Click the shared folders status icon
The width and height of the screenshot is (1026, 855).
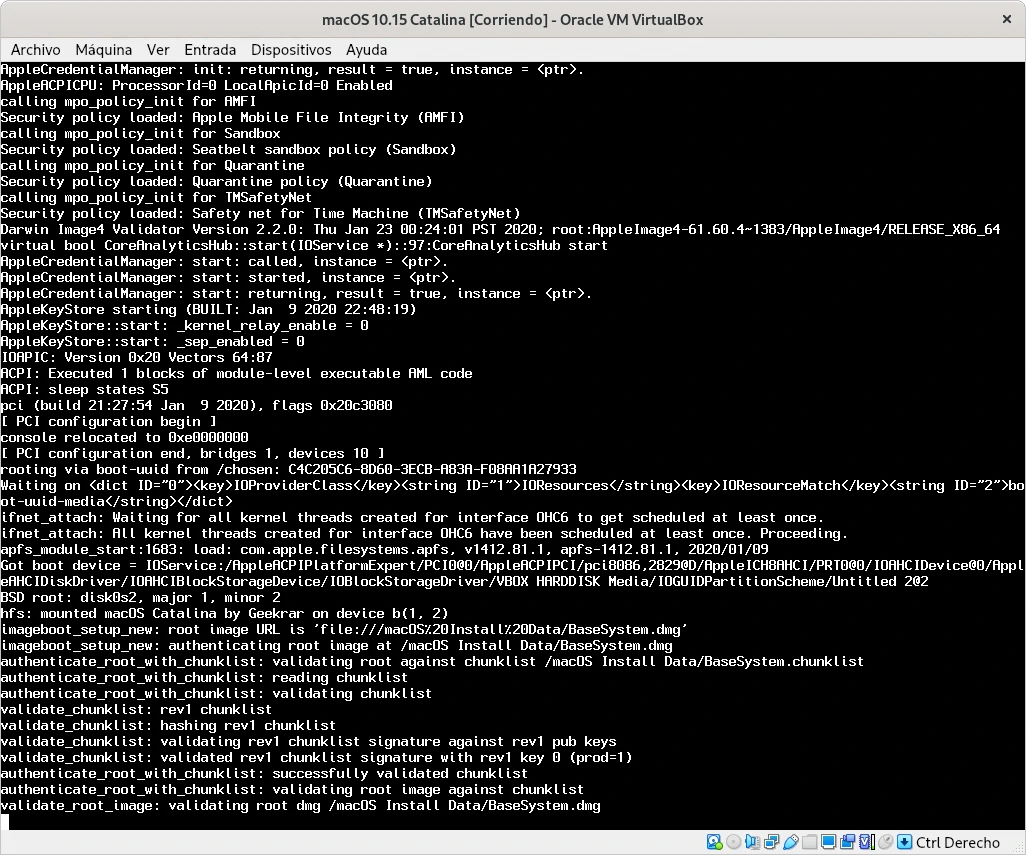(x=810, y=843)
